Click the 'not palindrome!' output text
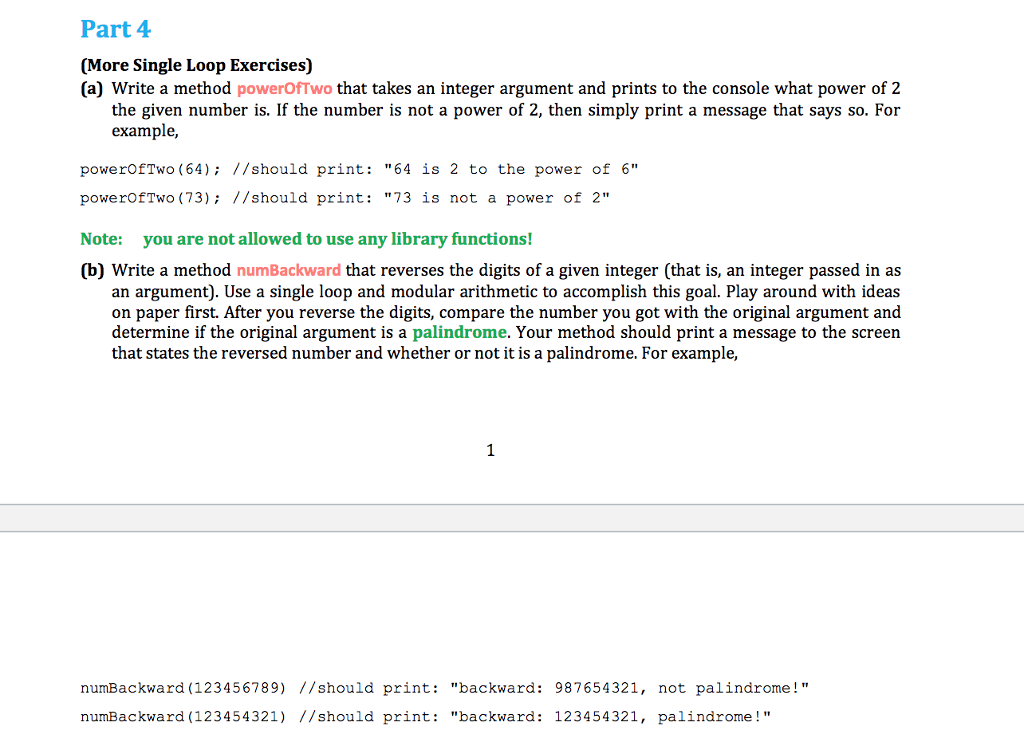 click(x=728, y=688)
